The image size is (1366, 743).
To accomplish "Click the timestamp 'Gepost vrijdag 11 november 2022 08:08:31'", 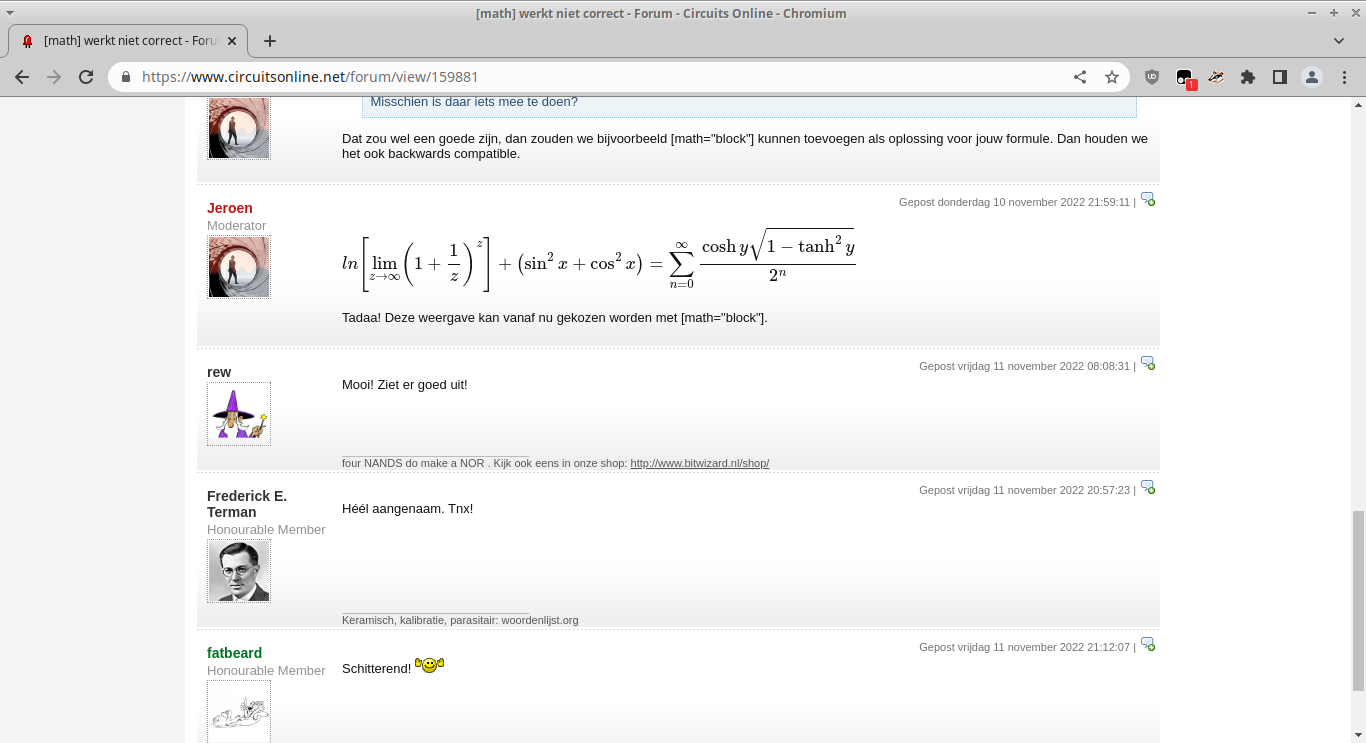I will pos(1024,366).
